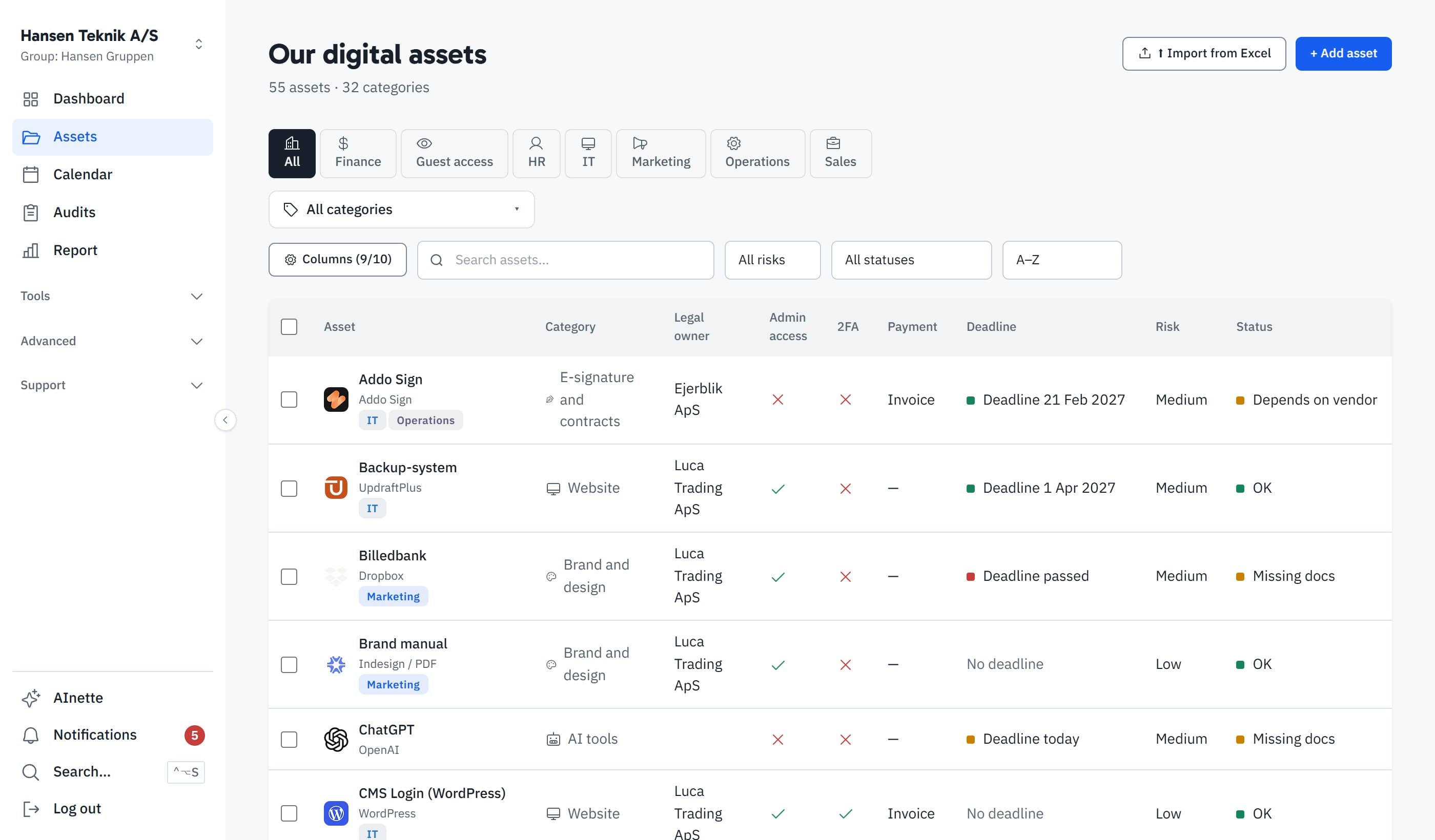
Task: Tick the select-all checkbox in table header
Action: click(x=289, y=327)
